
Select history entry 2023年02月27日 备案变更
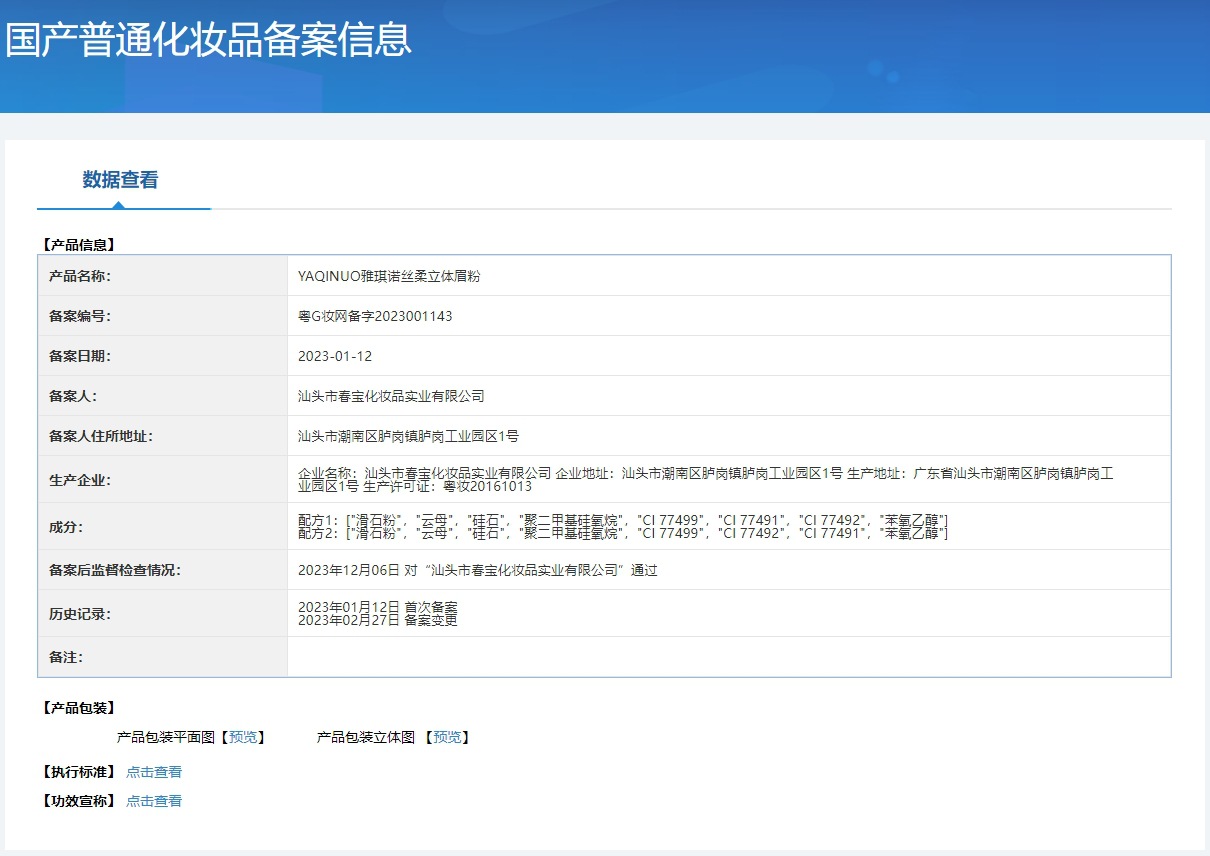[x=378, y=621]
